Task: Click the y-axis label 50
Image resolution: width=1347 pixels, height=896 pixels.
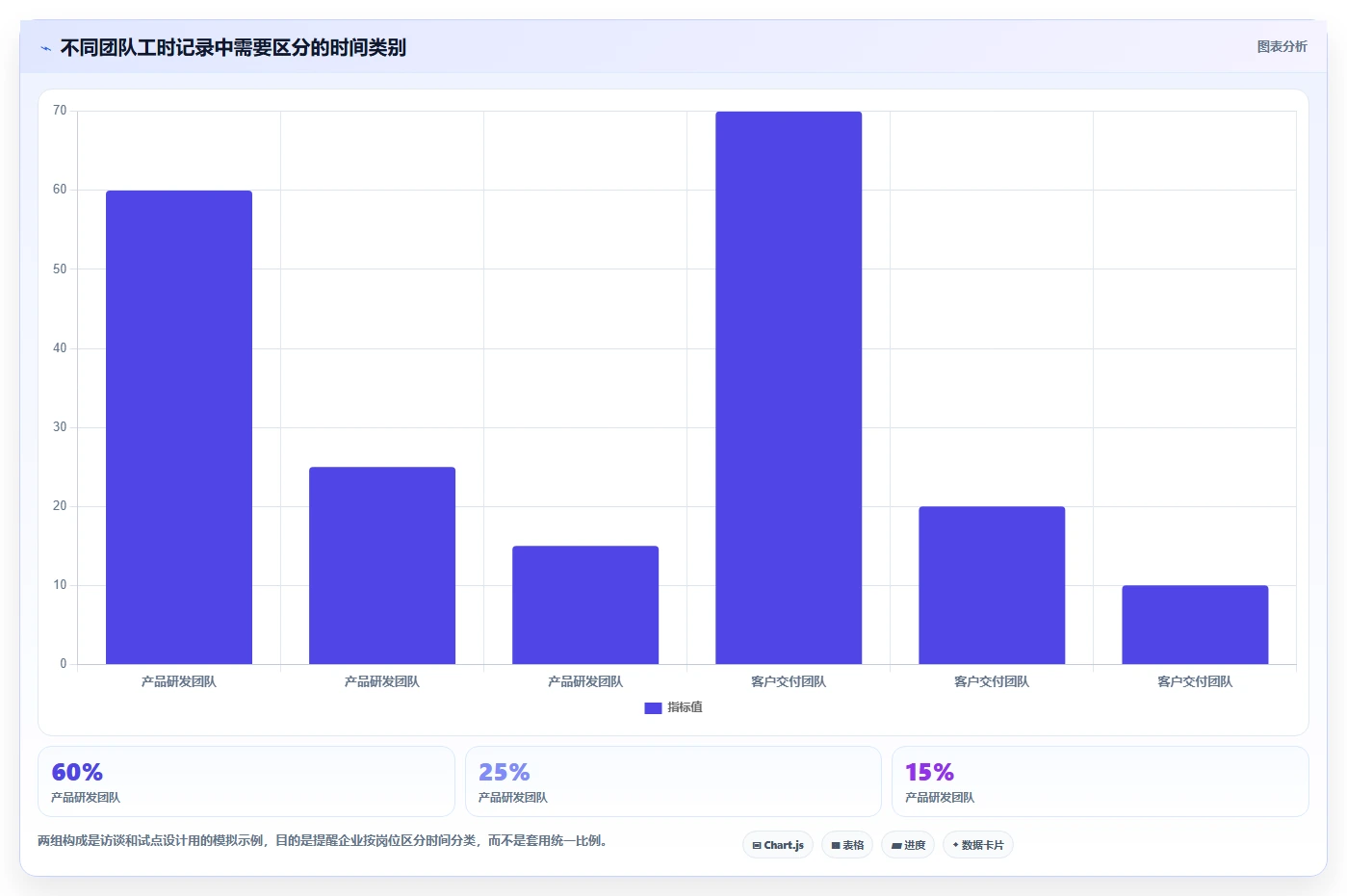Action: (60, 269)
